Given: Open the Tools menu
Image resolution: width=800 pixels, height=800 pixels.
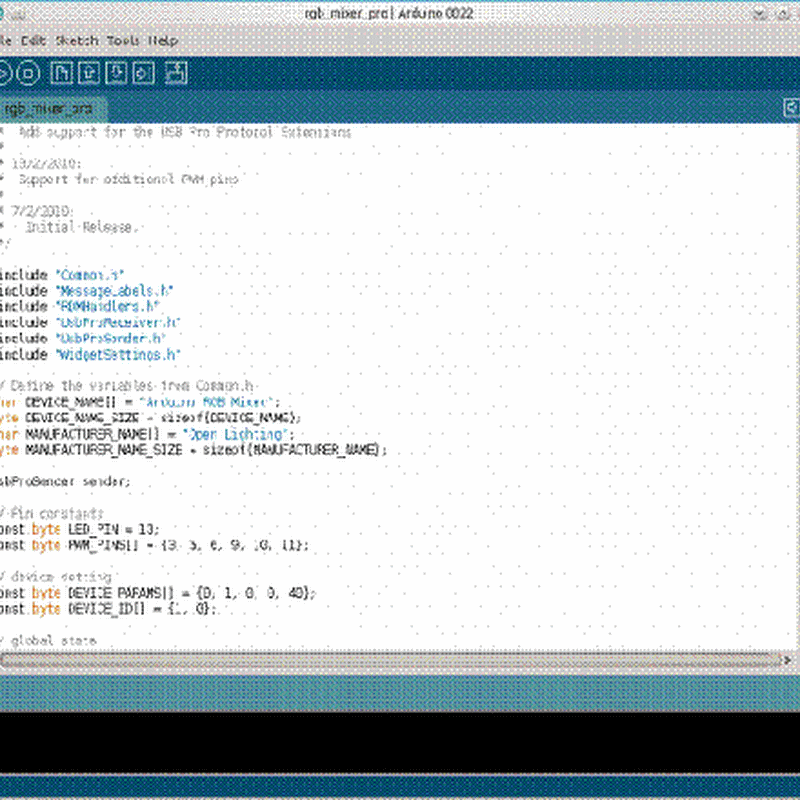Looking at the screenshot, I should 123,41.
